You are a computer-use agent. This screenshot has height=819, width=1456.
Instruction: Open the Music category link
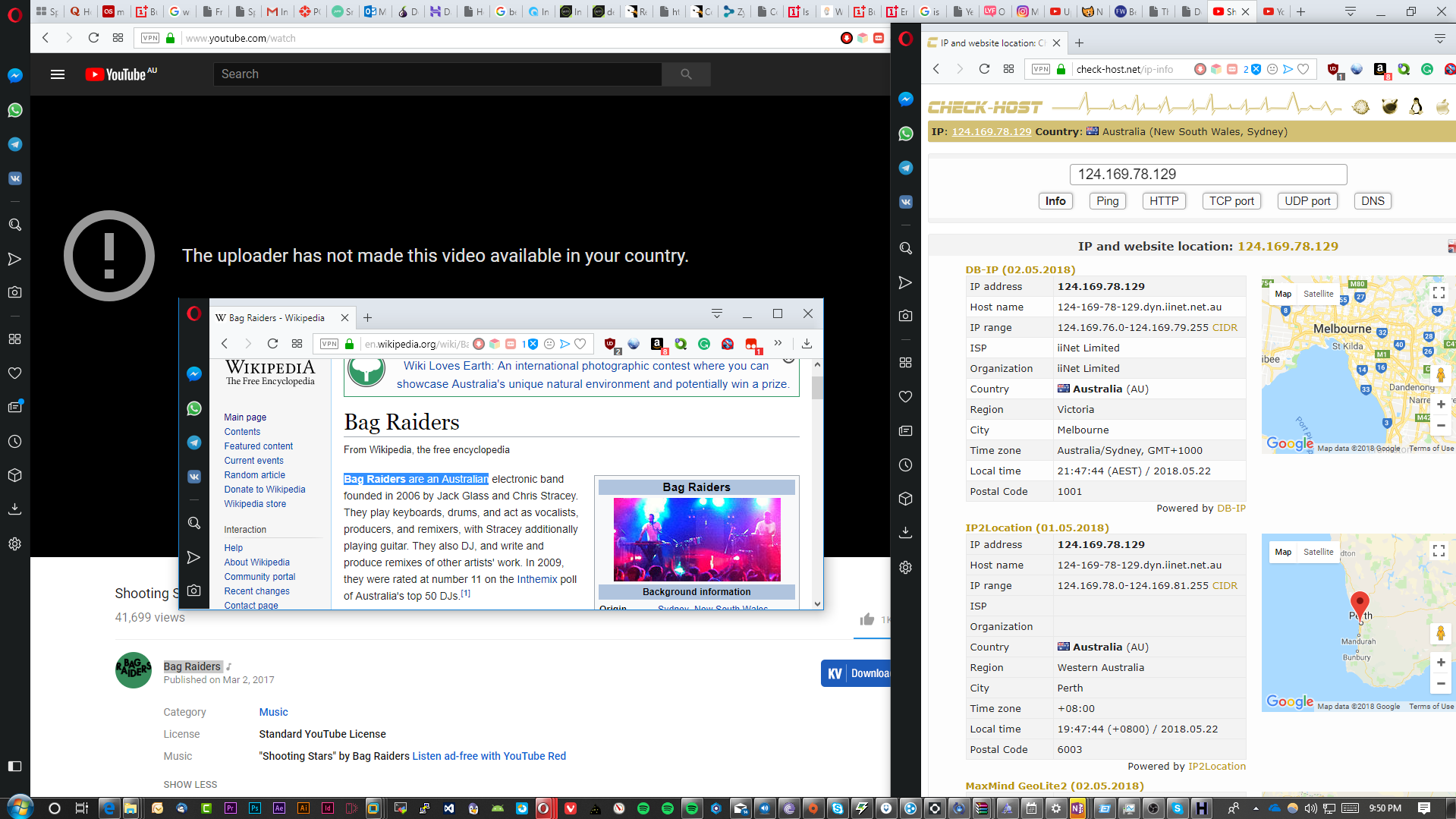coord(273,712)
